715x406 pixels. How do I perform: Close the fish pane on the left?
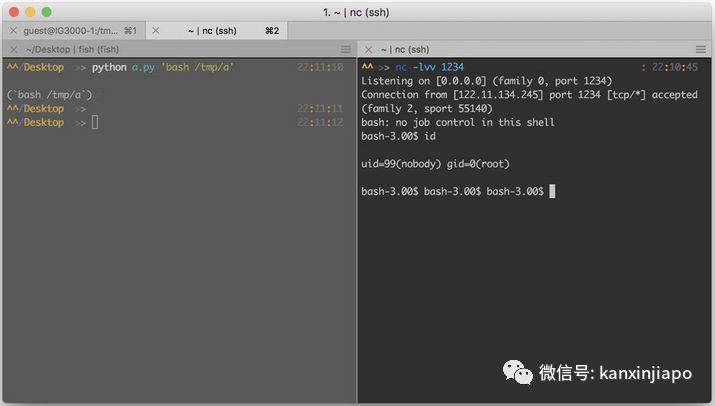pyautogui.click(x=12, y=49)
